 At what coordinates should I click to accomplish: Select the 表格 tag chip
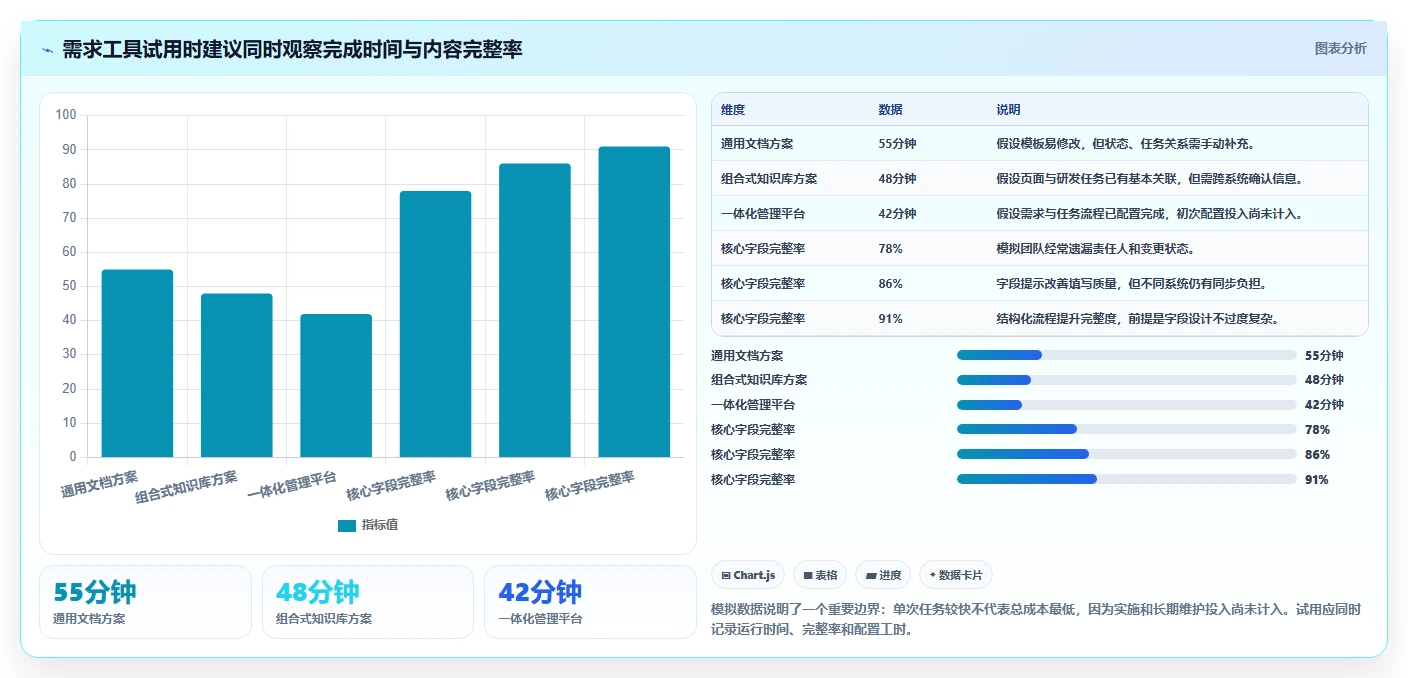coord(820,575)
